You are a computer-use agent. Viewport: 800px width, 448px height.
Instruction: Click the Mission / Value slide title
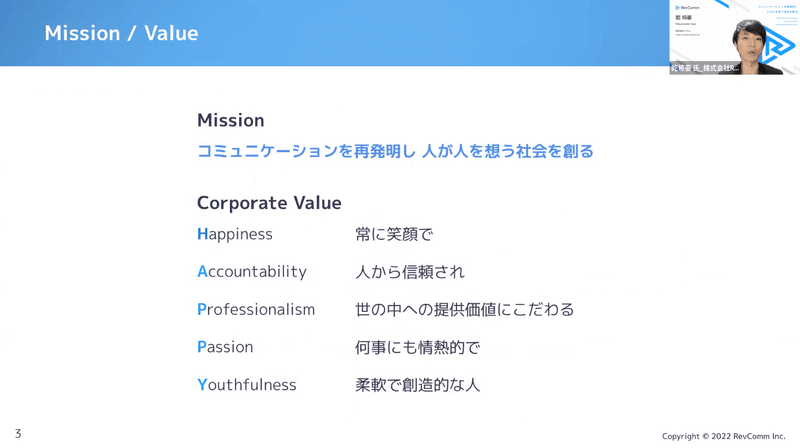pyautogui.click(x=121, y=33)
